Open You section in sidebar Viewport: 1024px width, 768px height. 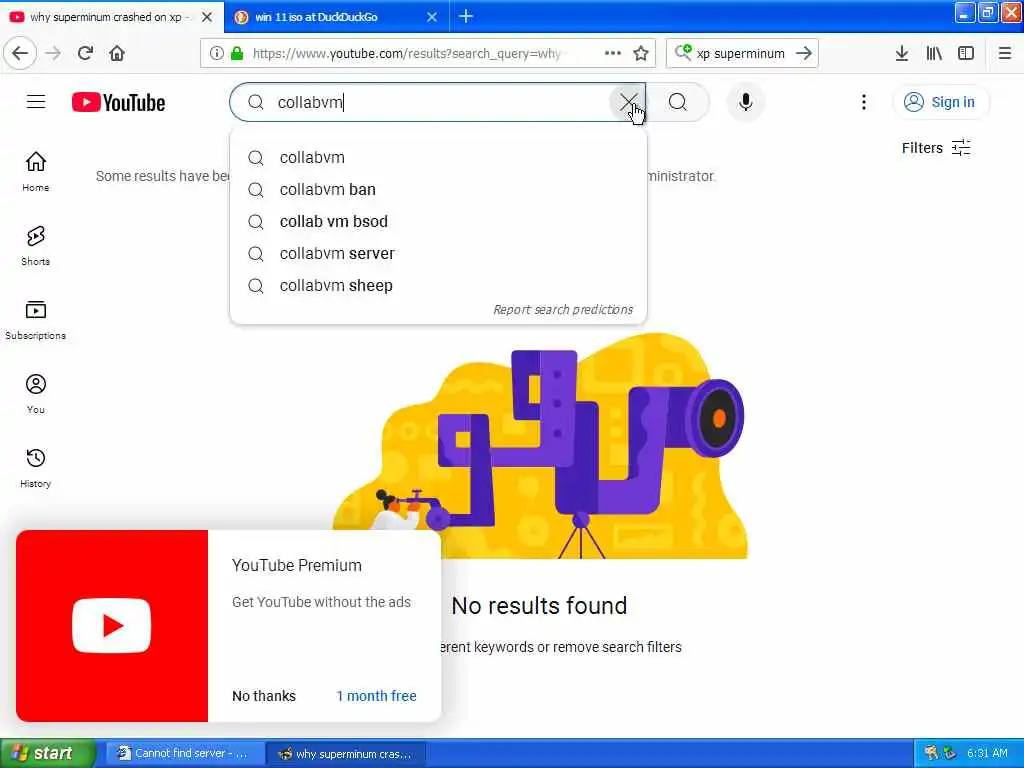(35, 393)
